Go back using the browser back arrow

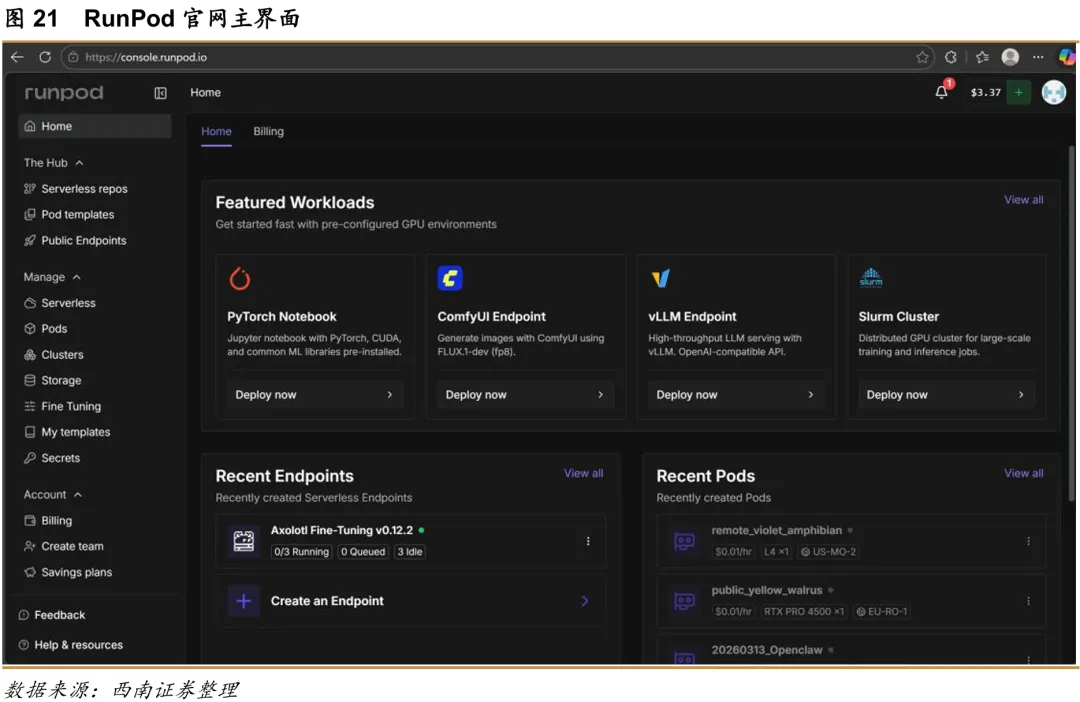(x=17, y=57)
